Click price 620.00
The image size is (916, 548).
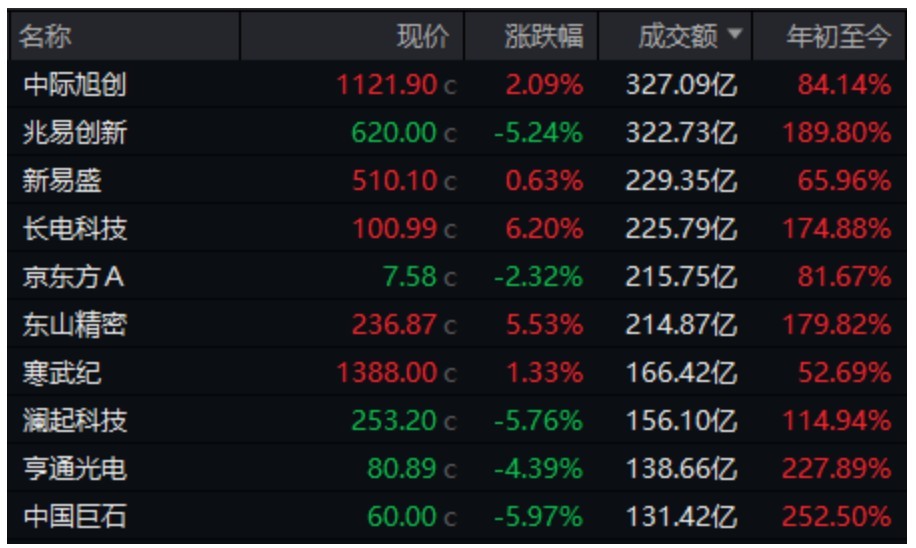(x=394, y=133)
